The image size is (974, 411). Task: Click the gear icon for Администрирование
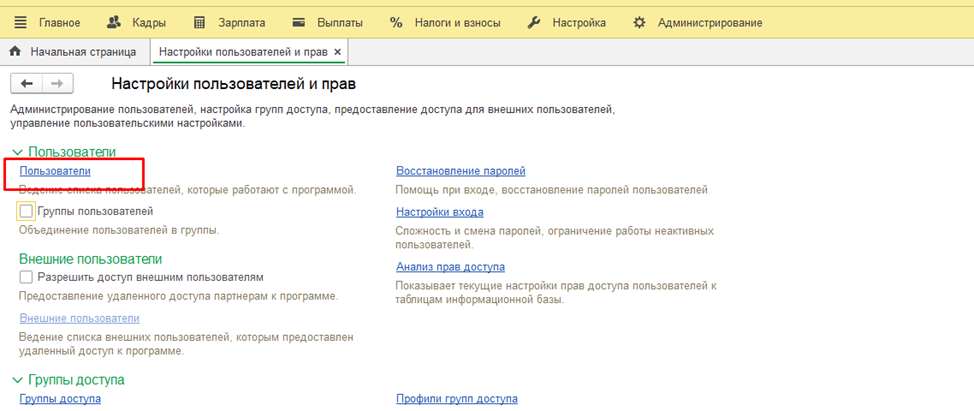pos(640,22)
